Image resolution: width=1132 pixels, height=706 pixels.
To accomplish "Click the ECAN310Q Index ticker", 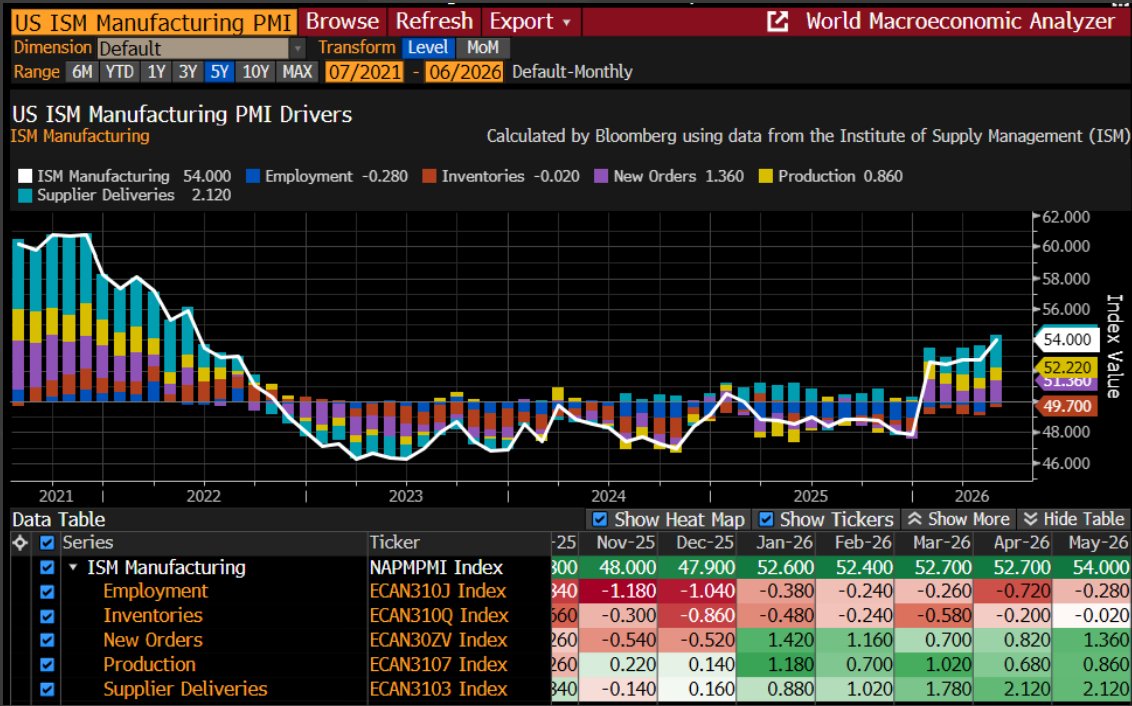I will (439, 616).
